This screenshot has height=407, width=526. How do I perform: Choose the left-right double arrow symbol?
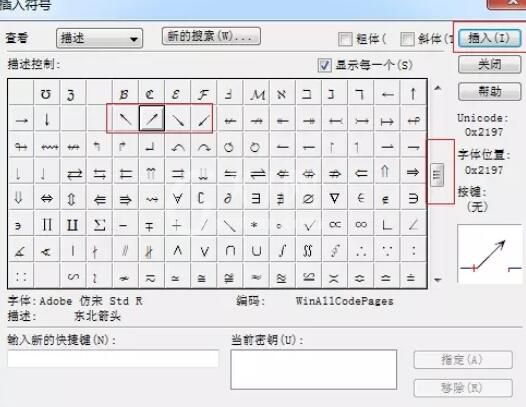tap(47, 198)
